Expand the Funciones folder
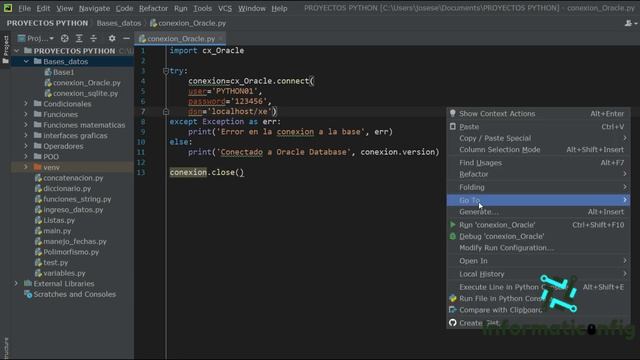This screenshot has width=640, height=360. 26,115
